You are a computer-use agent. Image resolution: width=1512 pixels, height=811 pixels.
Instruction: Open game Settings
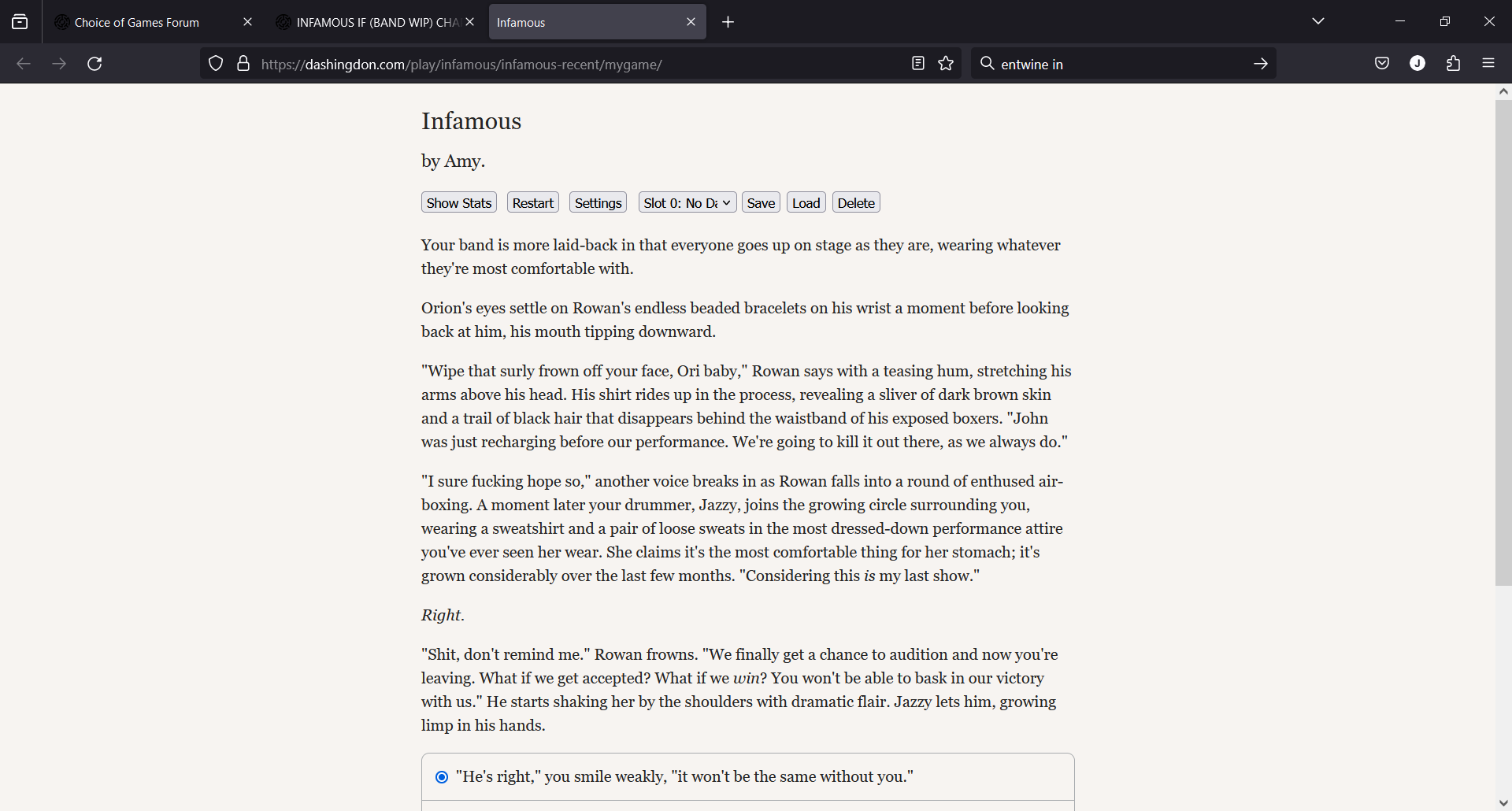pos(598,202)
